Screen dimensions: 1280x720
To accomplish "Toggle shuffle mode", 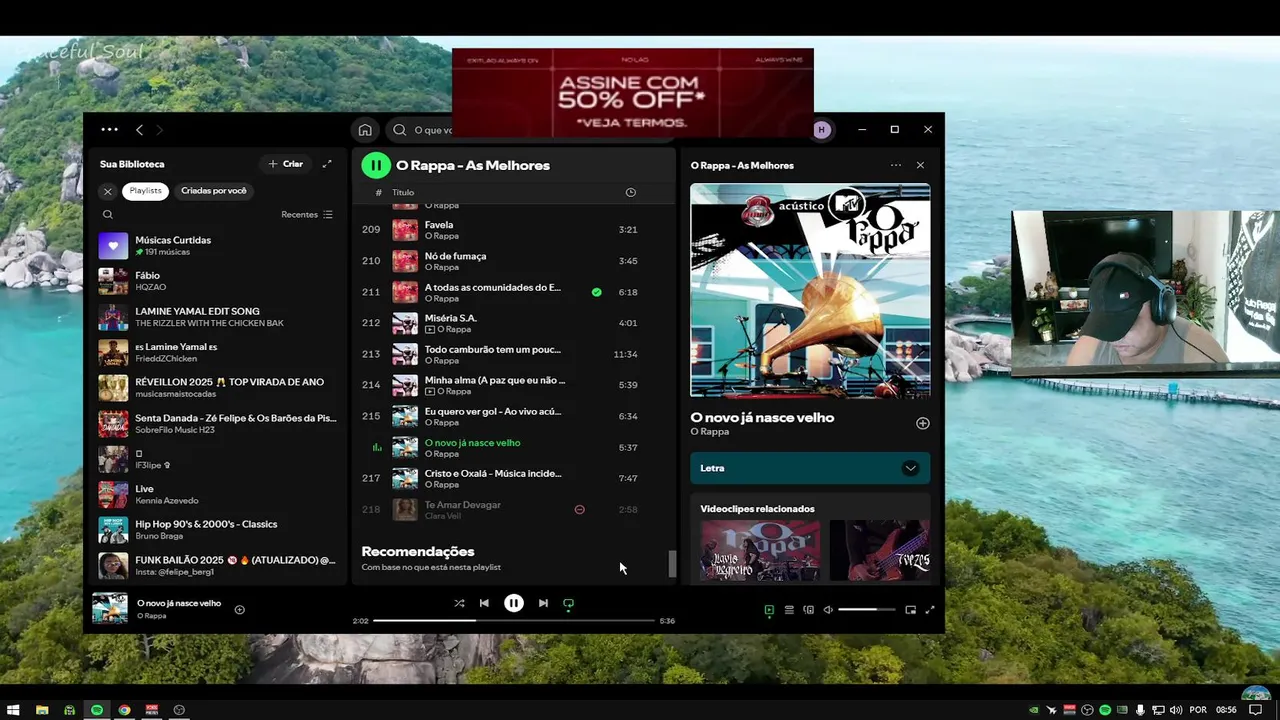I will (x=459, y=603).
